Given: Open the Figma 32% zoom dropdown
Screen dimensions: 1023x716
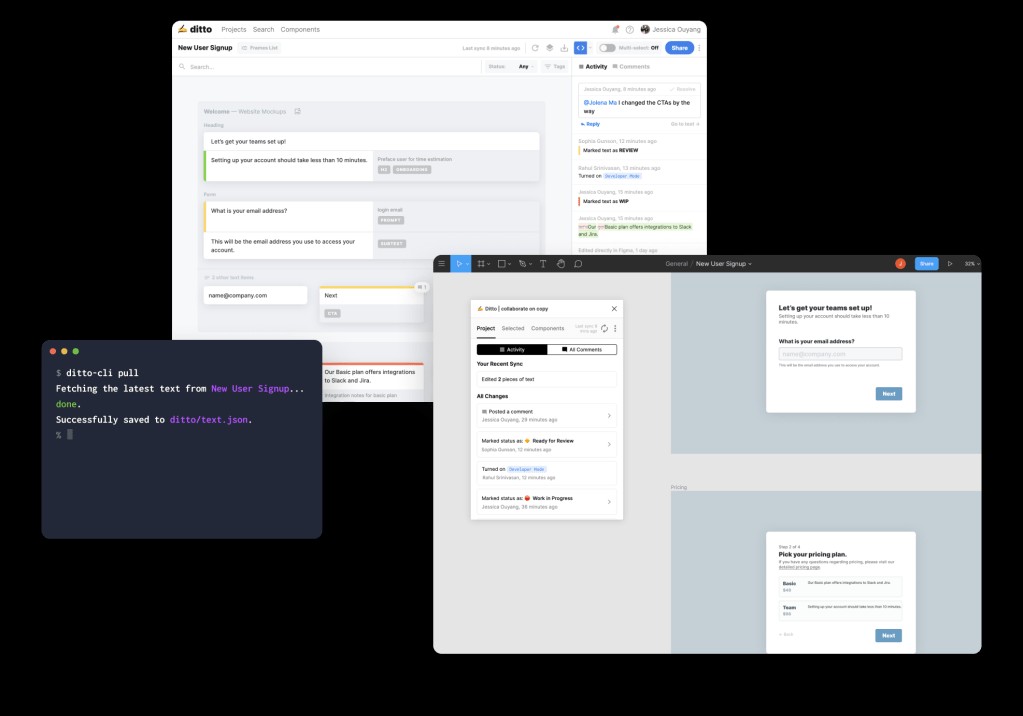Looking at the screenshot, I should pyautogui.click(x=972, y=264).
